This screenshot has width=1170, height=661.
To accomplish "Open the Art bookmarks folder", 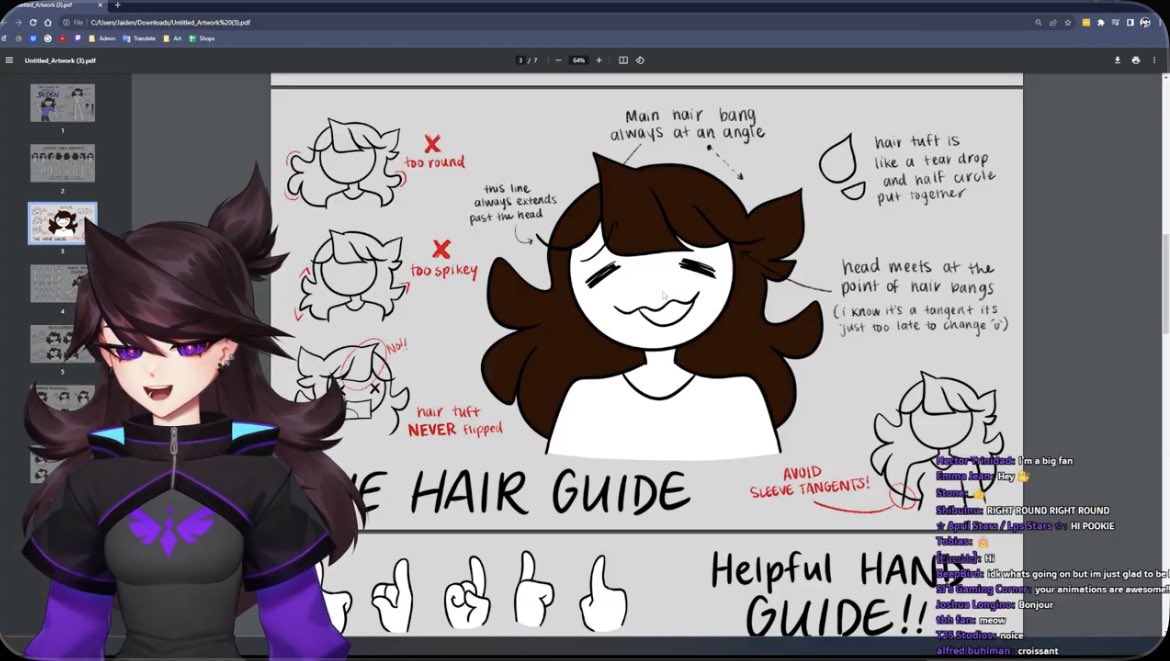I will coord(172,39).
